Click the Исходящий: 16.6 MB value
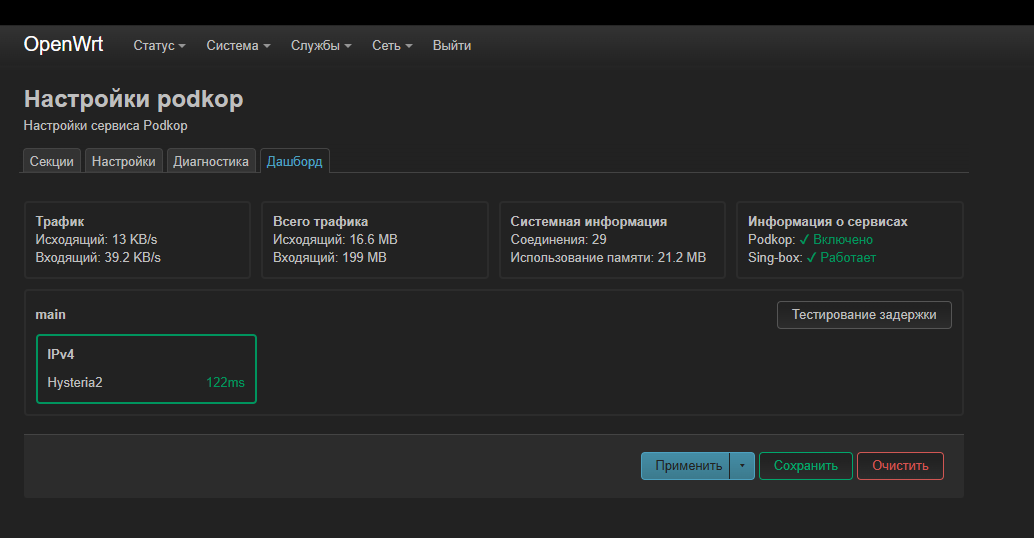 (335, 239)
